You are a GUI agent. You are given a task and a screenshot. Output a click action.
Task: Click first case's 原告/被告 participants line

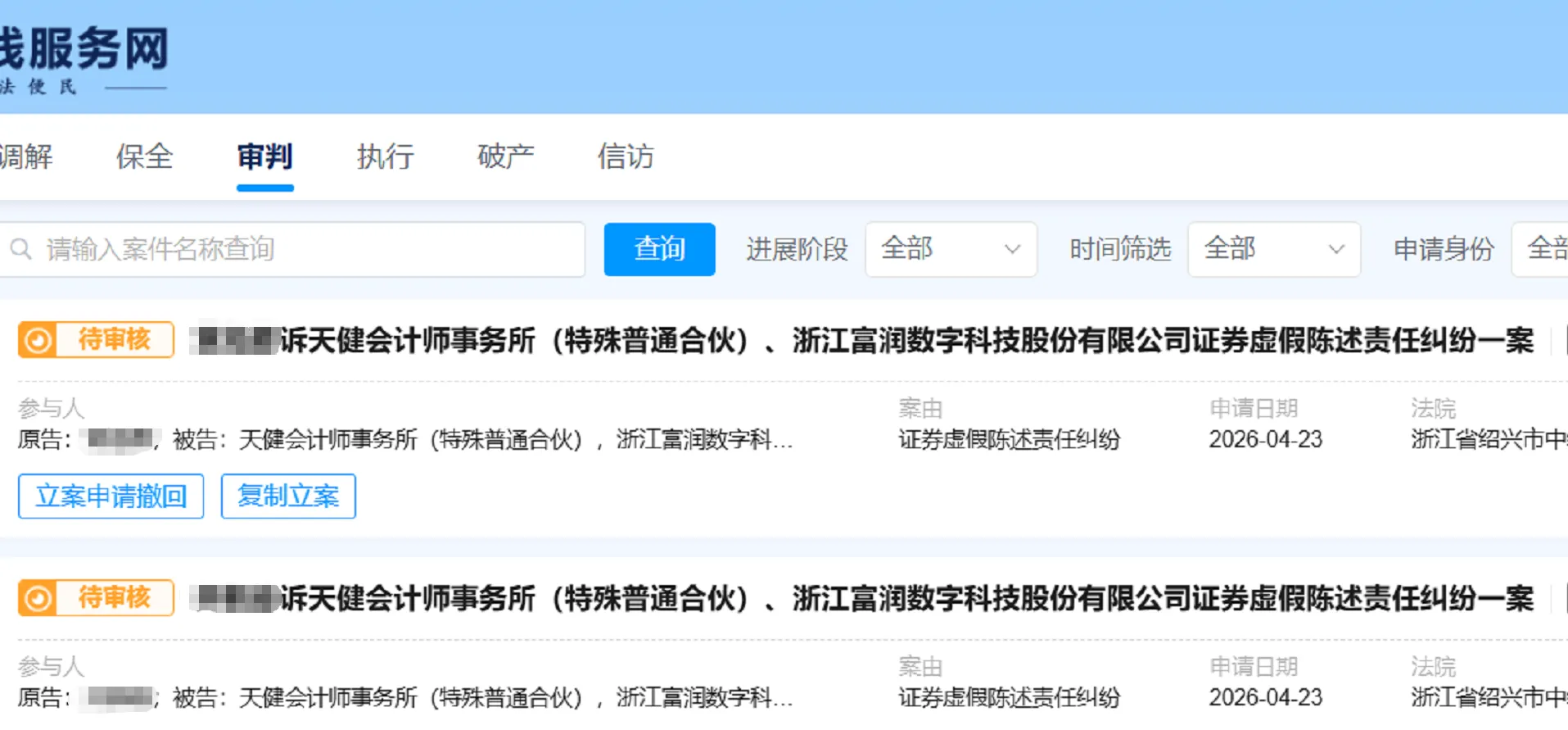click(x=405, y=440)
